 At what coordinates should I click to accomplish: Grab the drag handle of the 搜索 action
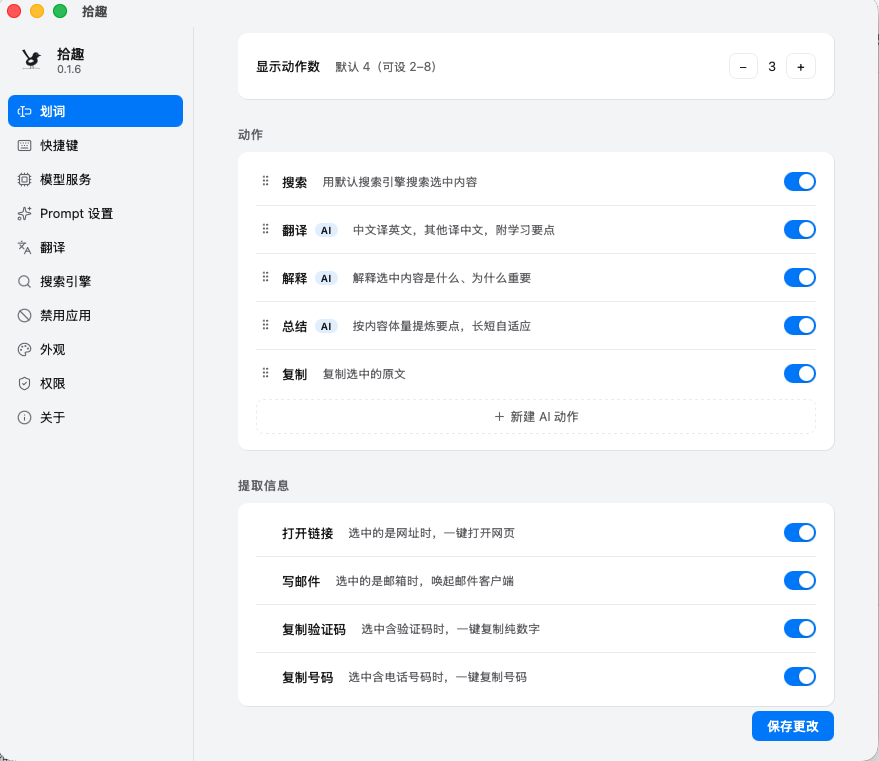(x=266, y=181)
